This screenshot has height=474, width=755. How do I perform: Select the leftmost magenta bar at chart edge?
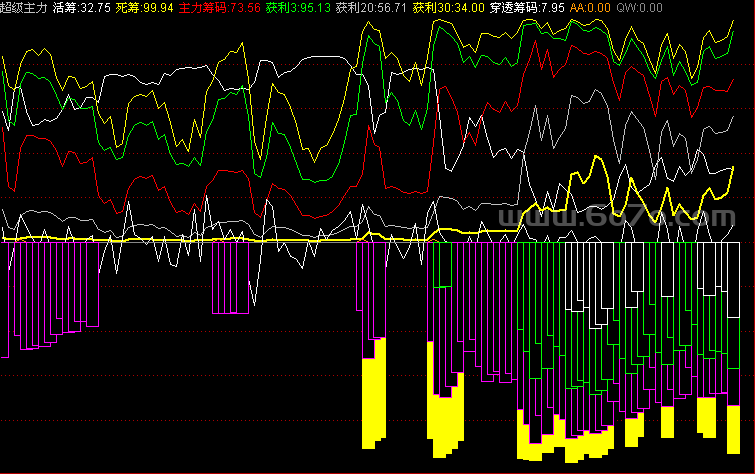pyautogui.click(x=5, y=300)
